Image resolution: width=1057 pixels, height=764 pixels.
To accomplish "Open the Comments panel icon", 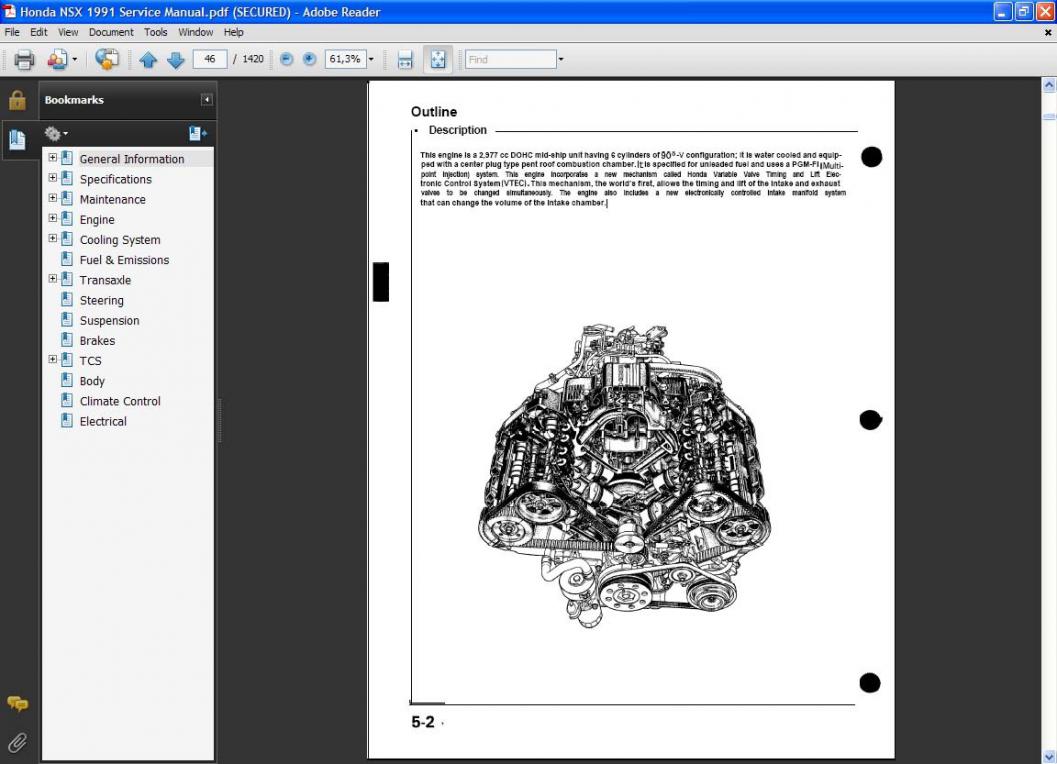I will coord(18,703).
